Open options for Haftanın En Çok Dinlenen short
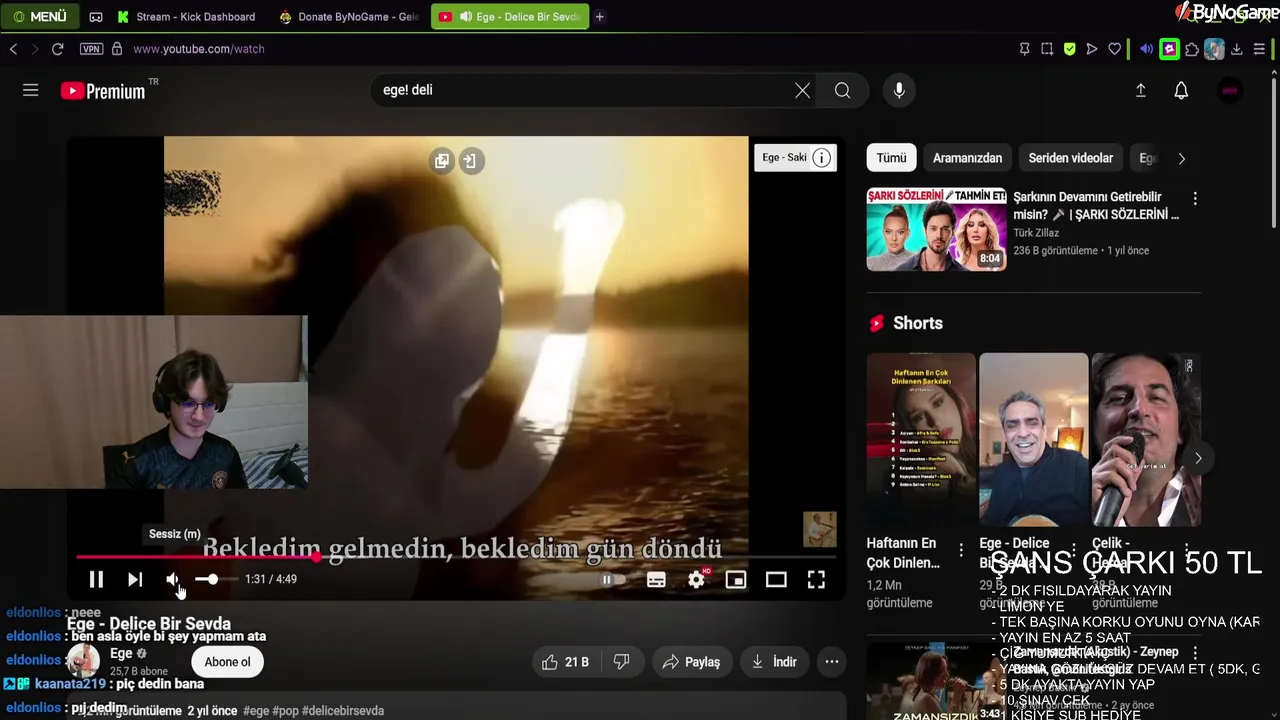Screen dimensions: 1280x720 tap(961, 550)
